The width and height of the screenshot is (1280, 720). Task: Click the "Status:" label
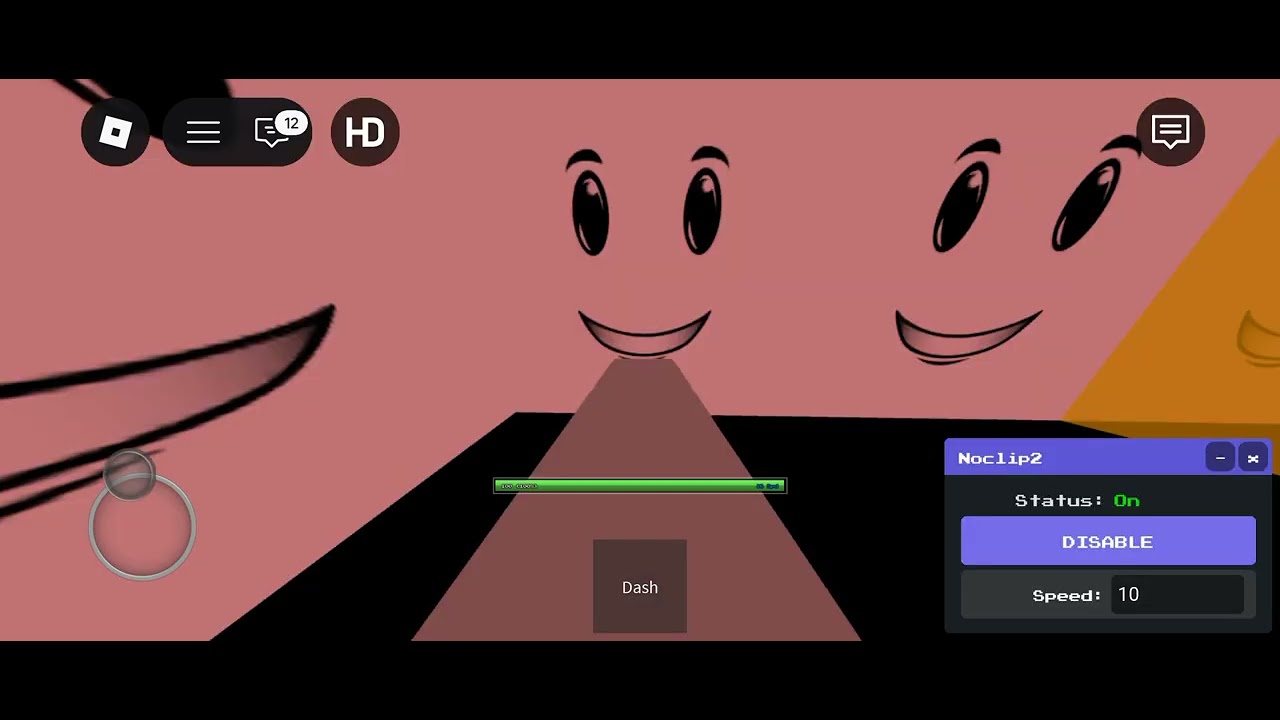[x=1059, y=500]
